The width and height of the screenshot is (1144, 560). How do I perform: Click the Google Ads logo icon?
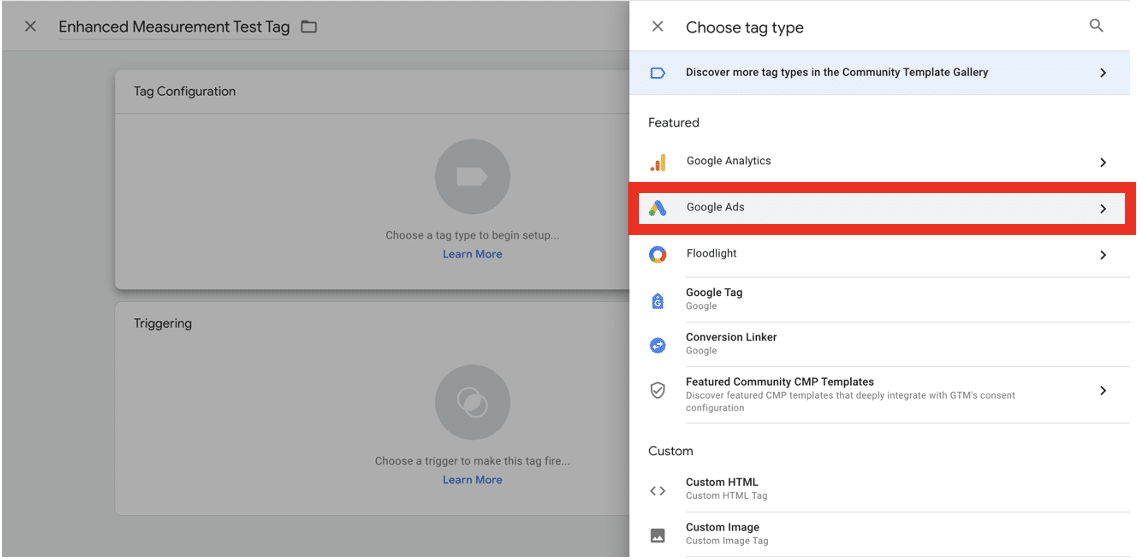coord(657,208)
